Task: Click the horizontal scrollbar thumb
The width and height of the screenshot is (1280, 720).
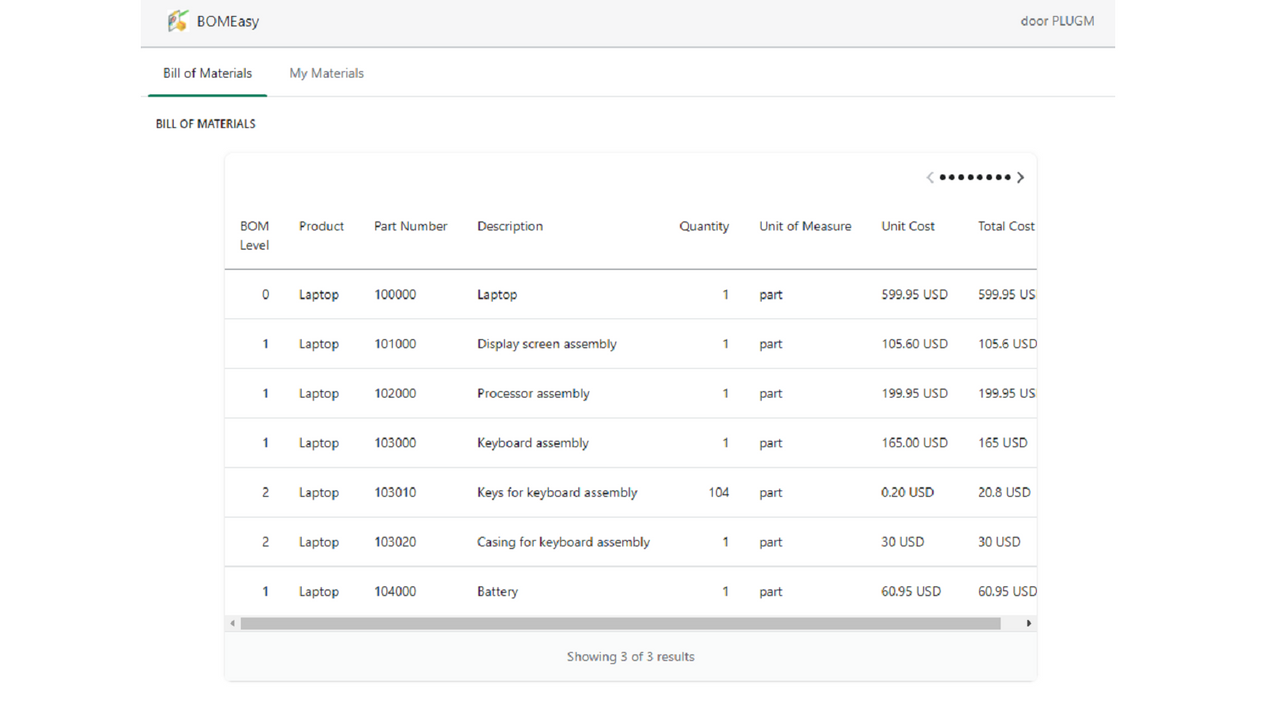Action: pos(620,623)
